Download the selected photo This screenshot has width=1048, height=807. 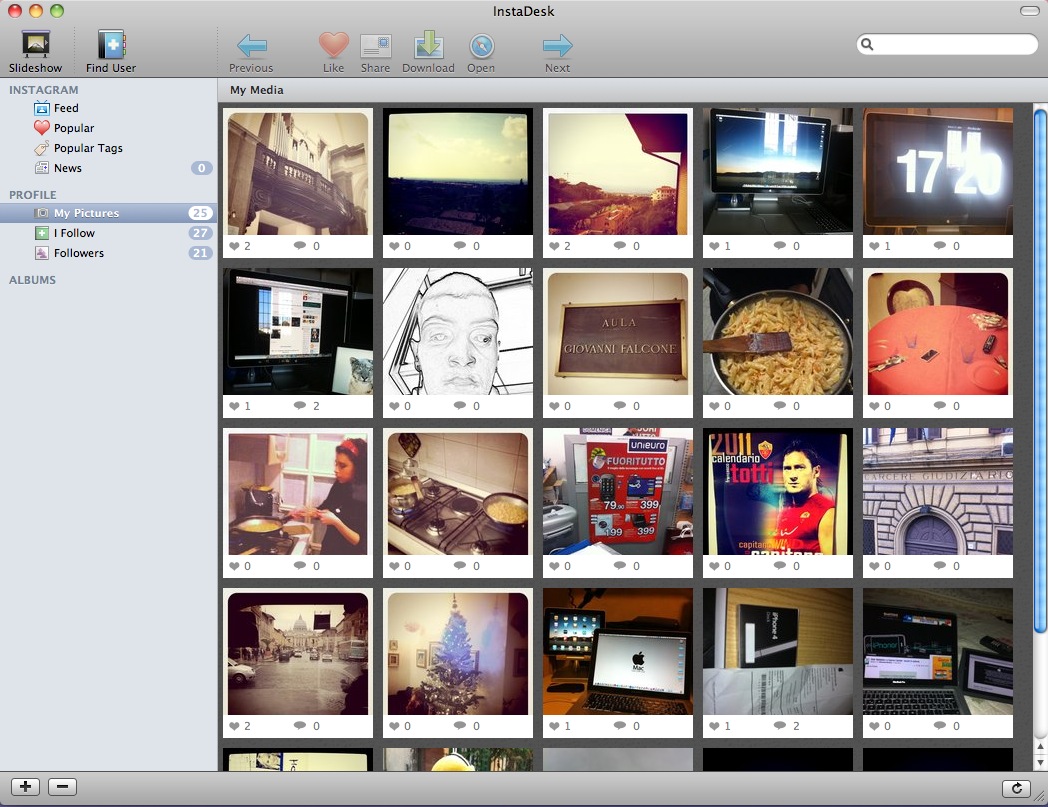tap(428, 52)
